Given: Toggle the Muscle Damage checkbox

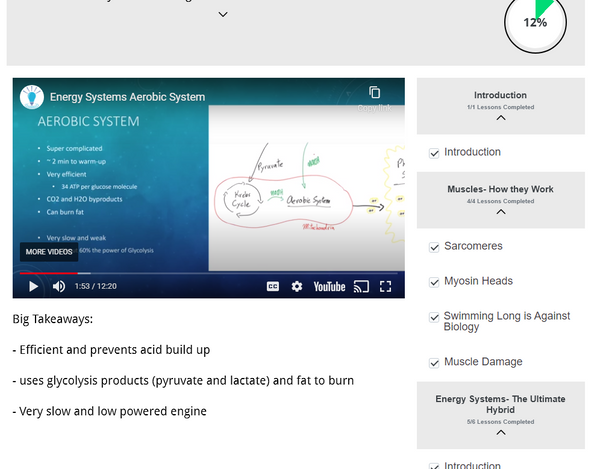Looking at the screenshot, I should [x=435, y=363].
